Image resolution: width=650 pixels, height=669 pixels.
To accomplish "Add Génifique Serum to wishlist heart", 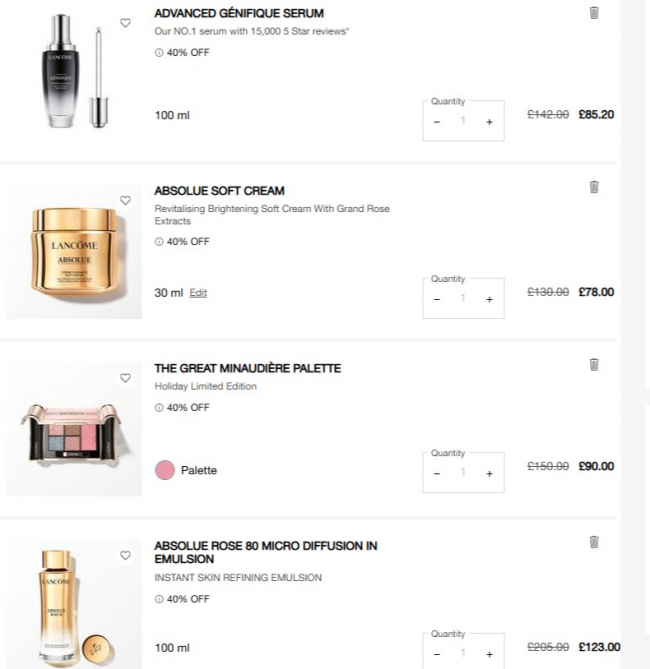I will [x=125, y=23].
